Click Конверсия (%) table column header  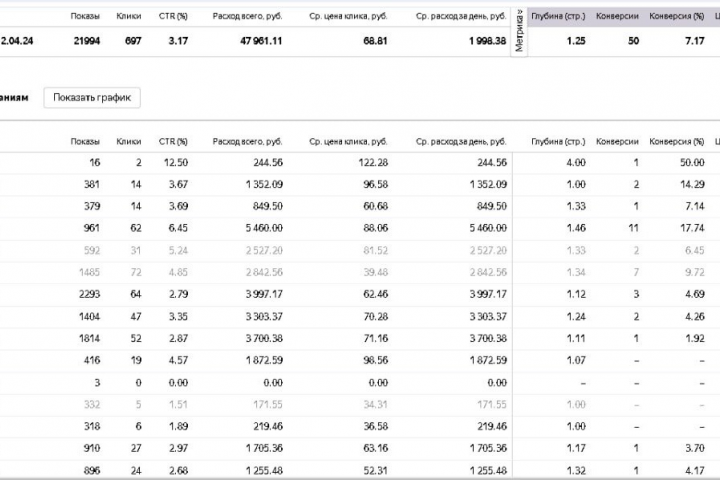(x=676, y=141)
